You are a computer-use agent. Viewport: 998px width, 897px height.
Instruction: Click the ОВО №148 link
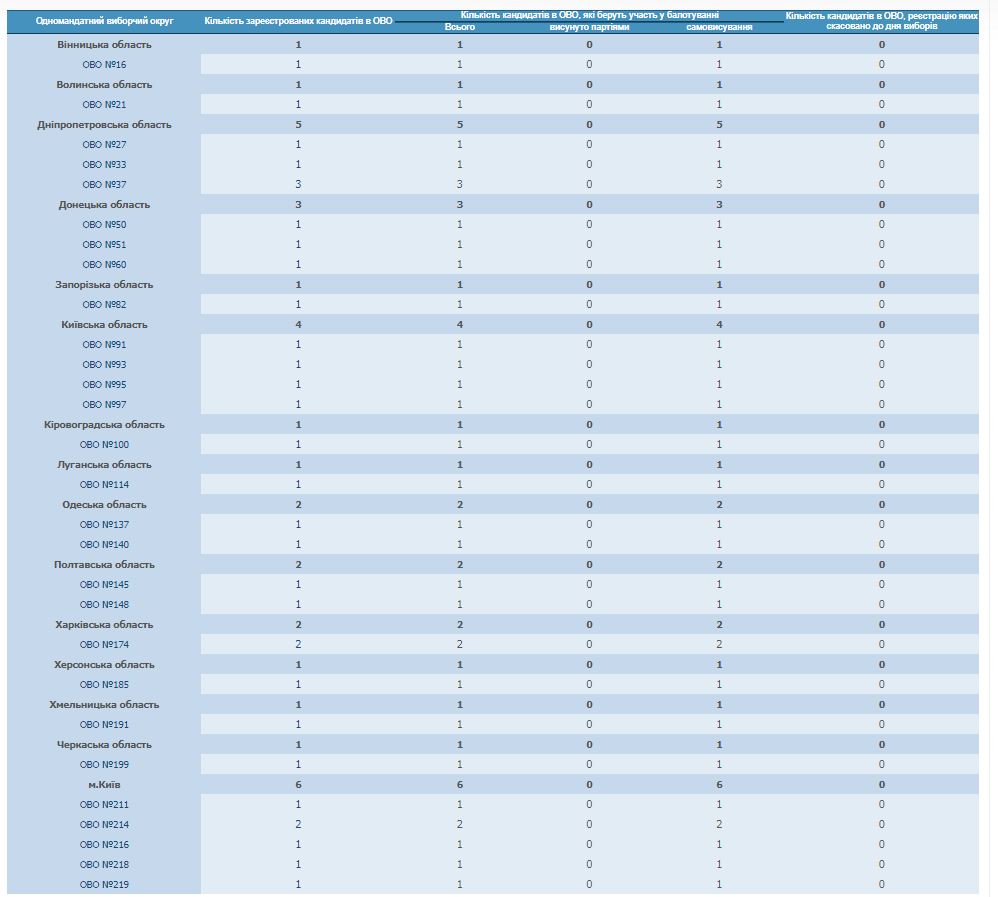click(104, 605)
